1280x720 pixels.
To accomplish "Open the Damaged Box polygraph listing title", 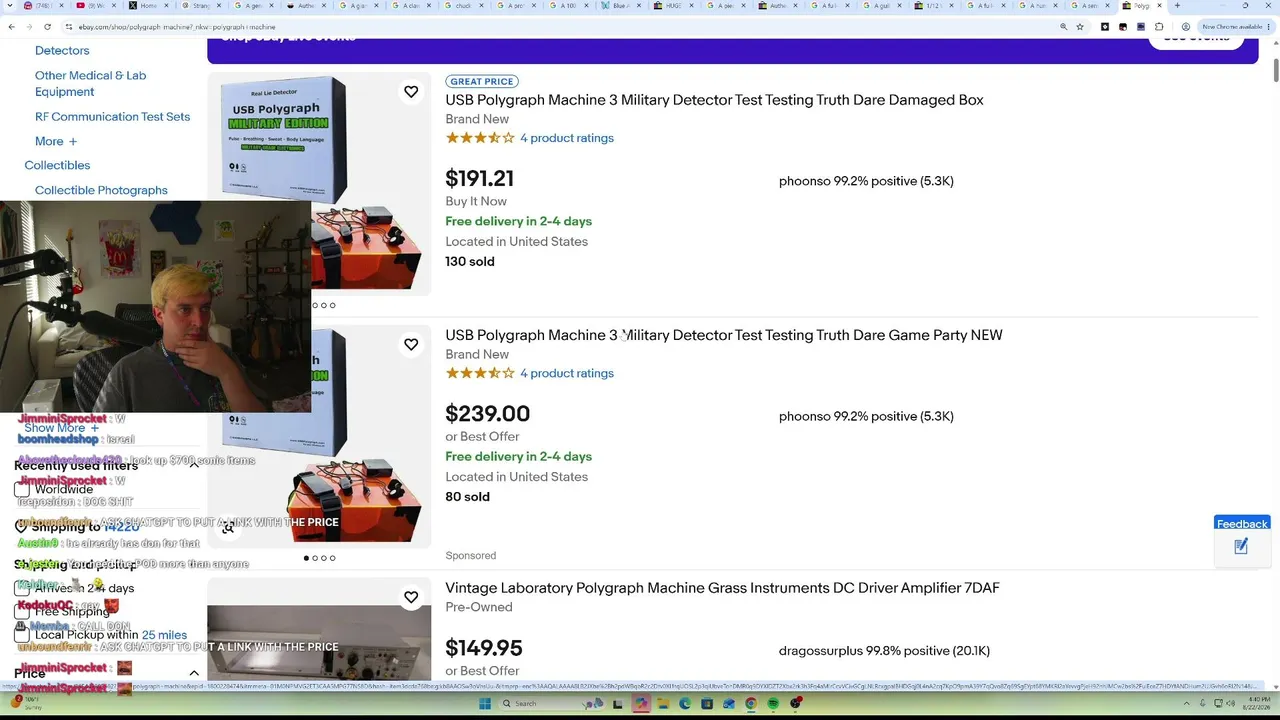I will click(x=714, y=100).
